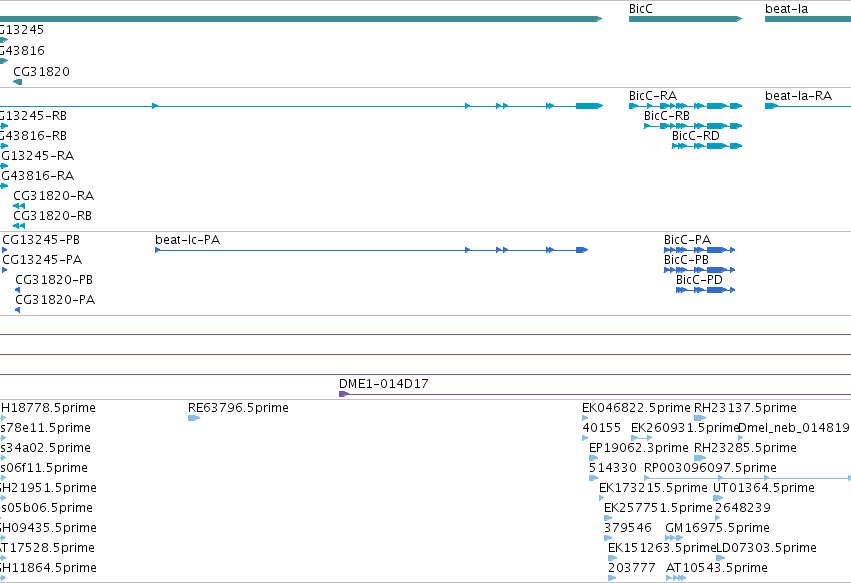Select the beat-Ia gene feature
The width and height of the screenshot is (851, 583).
pyautogui.click(x=808, y=19)
